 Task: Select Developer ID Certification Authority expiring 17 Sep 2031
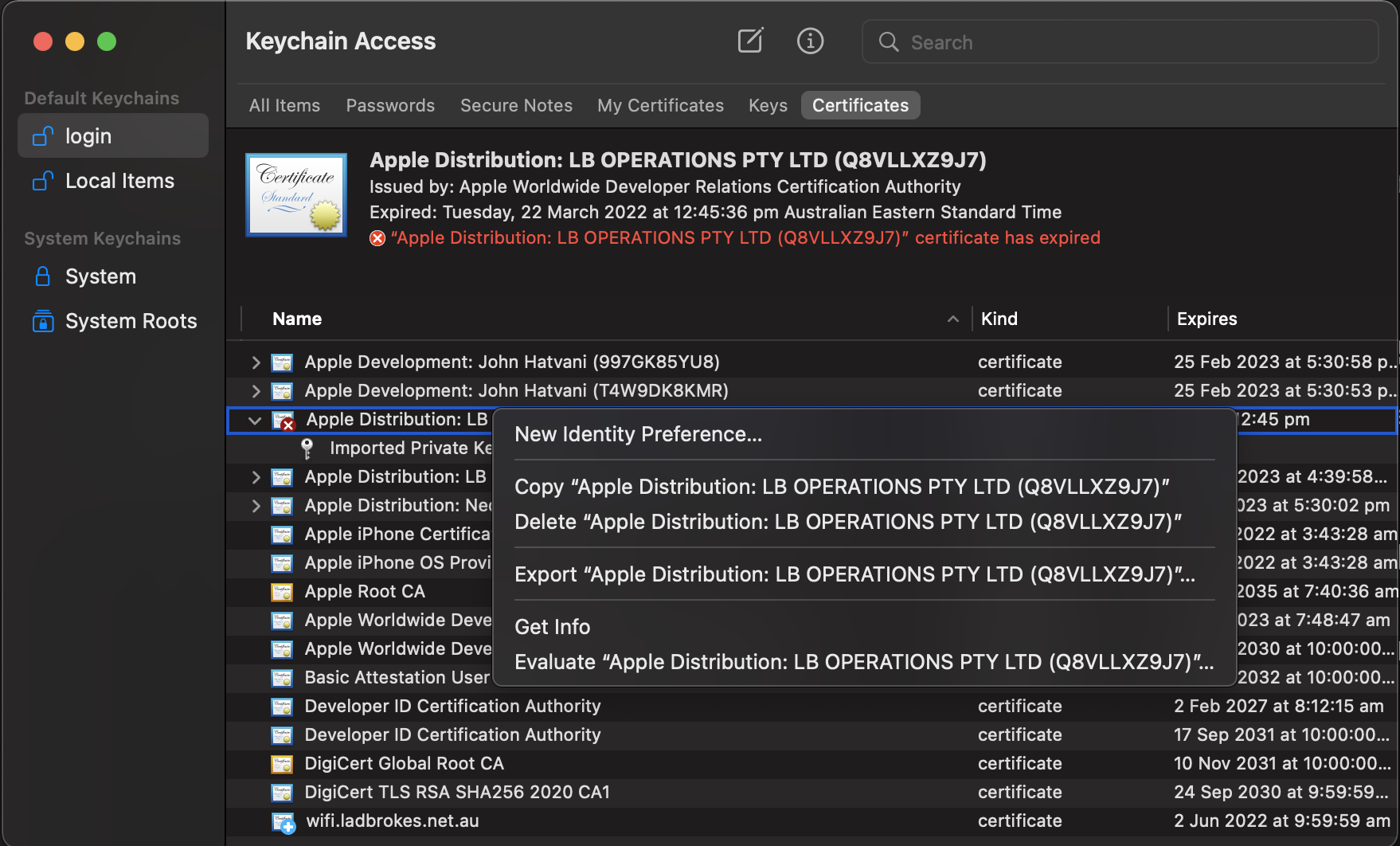[x=812, y=735]
